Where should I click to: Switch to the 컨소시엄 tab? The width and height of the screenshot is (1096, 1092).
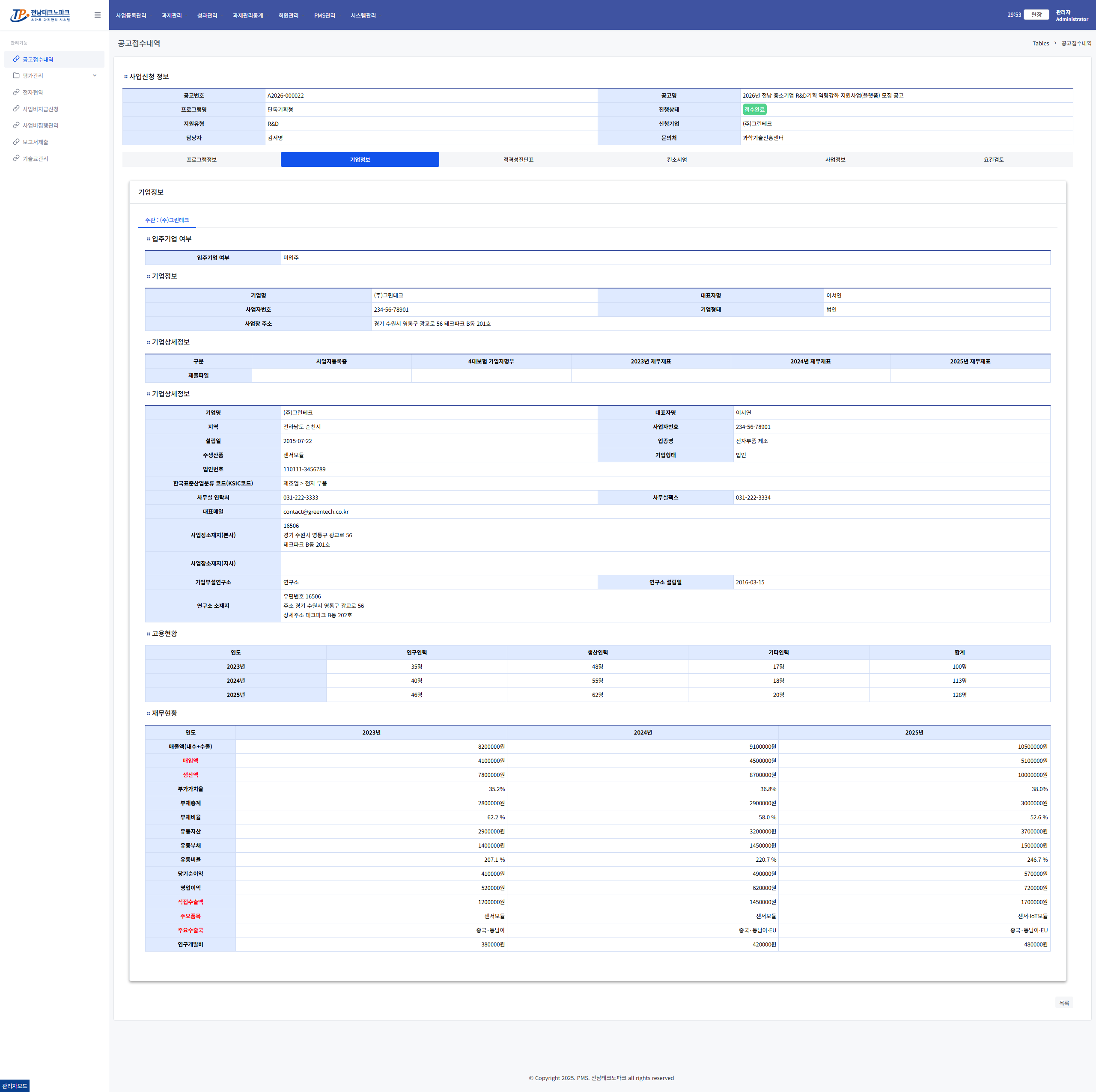coord(677,159)
